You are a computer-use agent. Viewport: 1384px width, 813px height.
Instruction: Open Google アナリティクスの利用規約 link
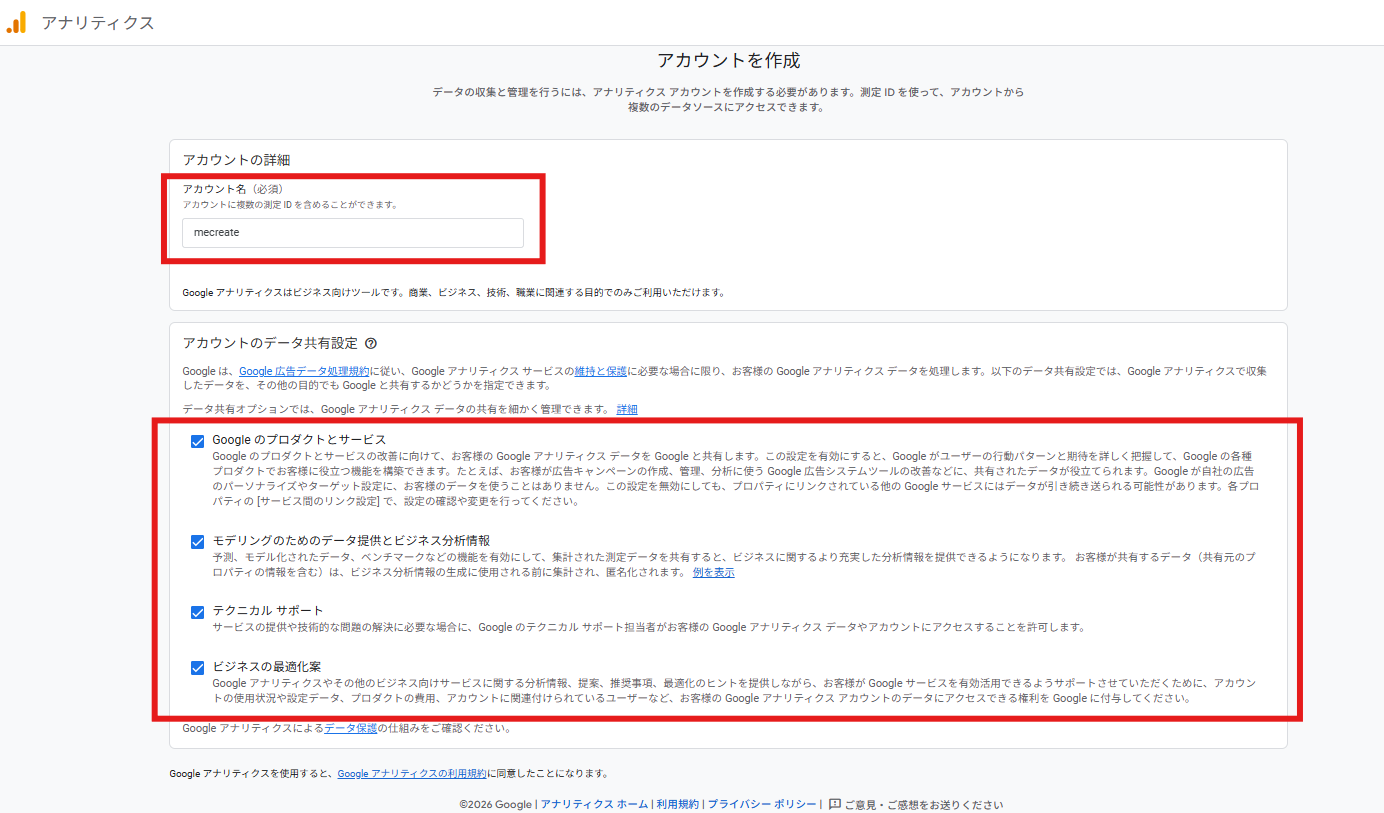[412, 774]
